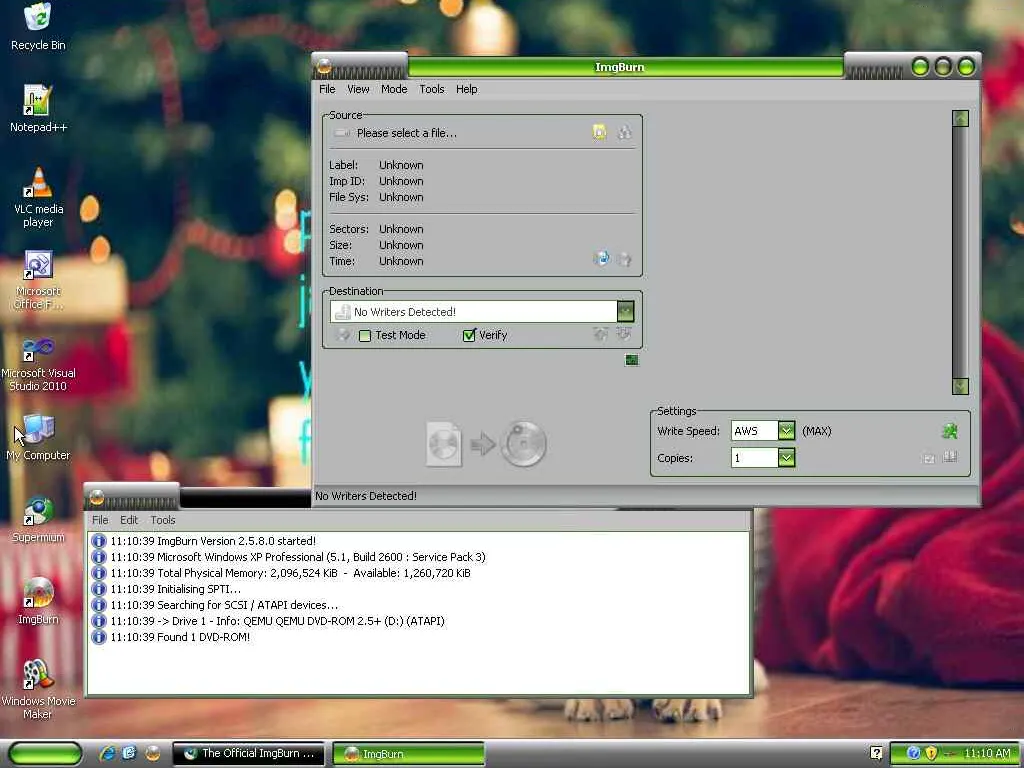The height and width of the screenshot is (768, 1024).
Task: Enable the Test Mode checkbox
Action: tap(365, 336)
